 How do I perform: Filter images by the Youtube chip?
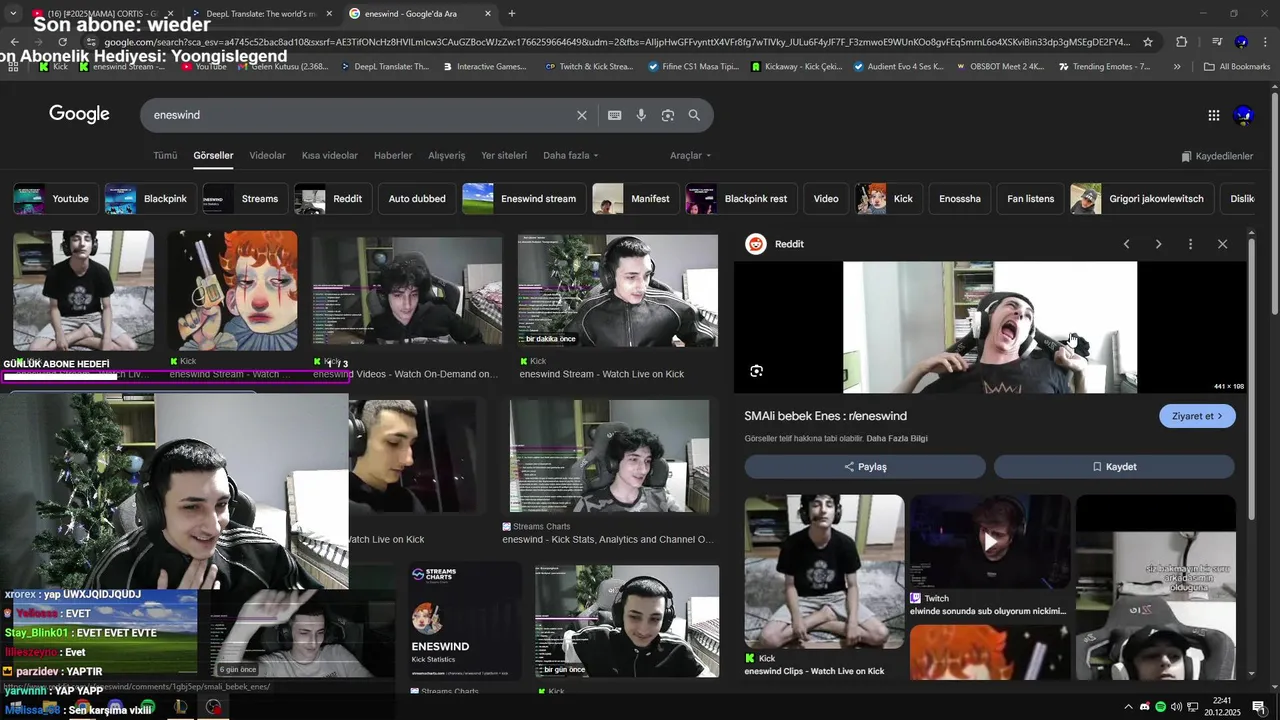point(57,199)
